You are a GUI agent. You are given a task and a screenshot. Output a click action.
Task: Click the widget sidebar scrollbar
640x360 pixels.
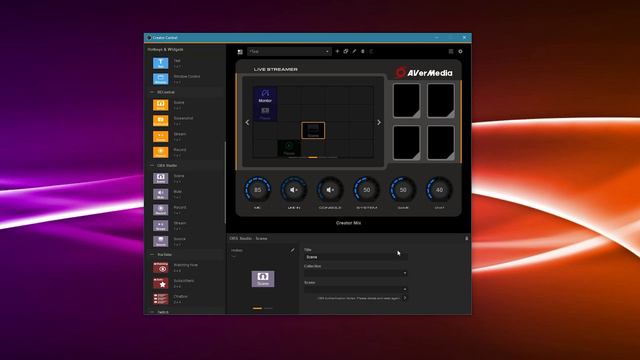225,182
